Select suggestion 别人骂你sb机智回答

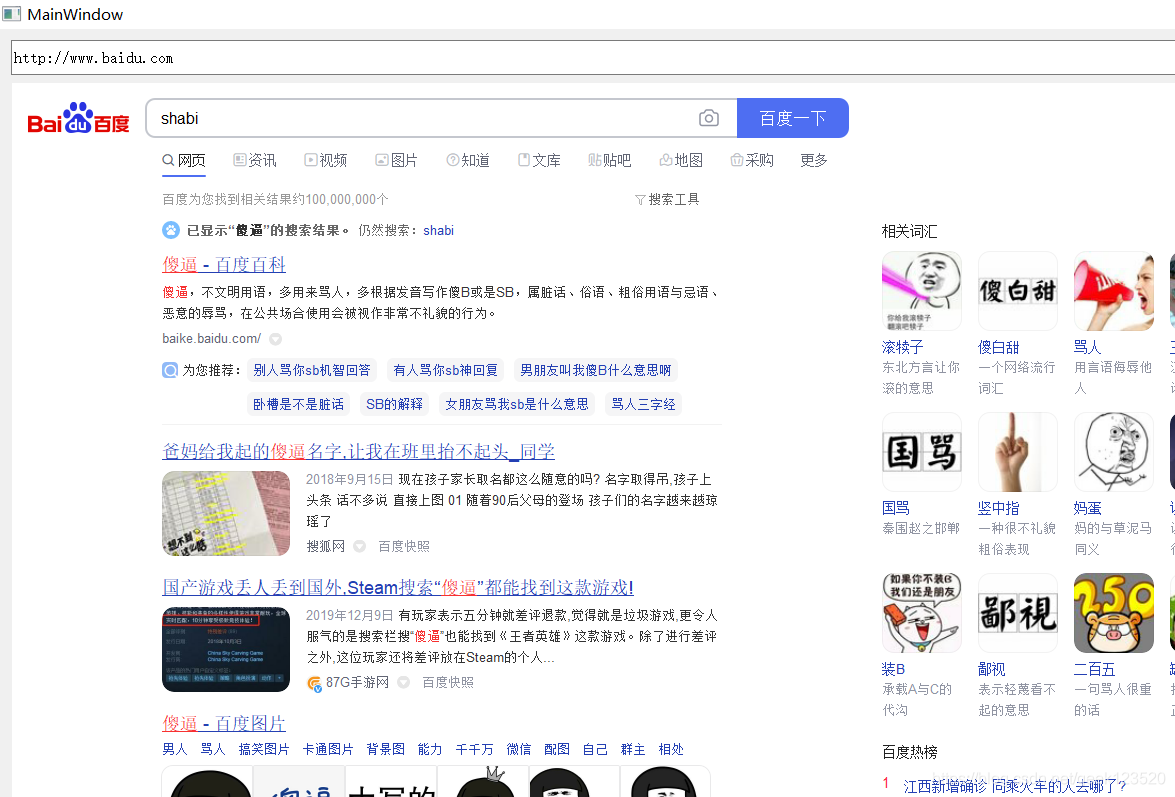312,370
